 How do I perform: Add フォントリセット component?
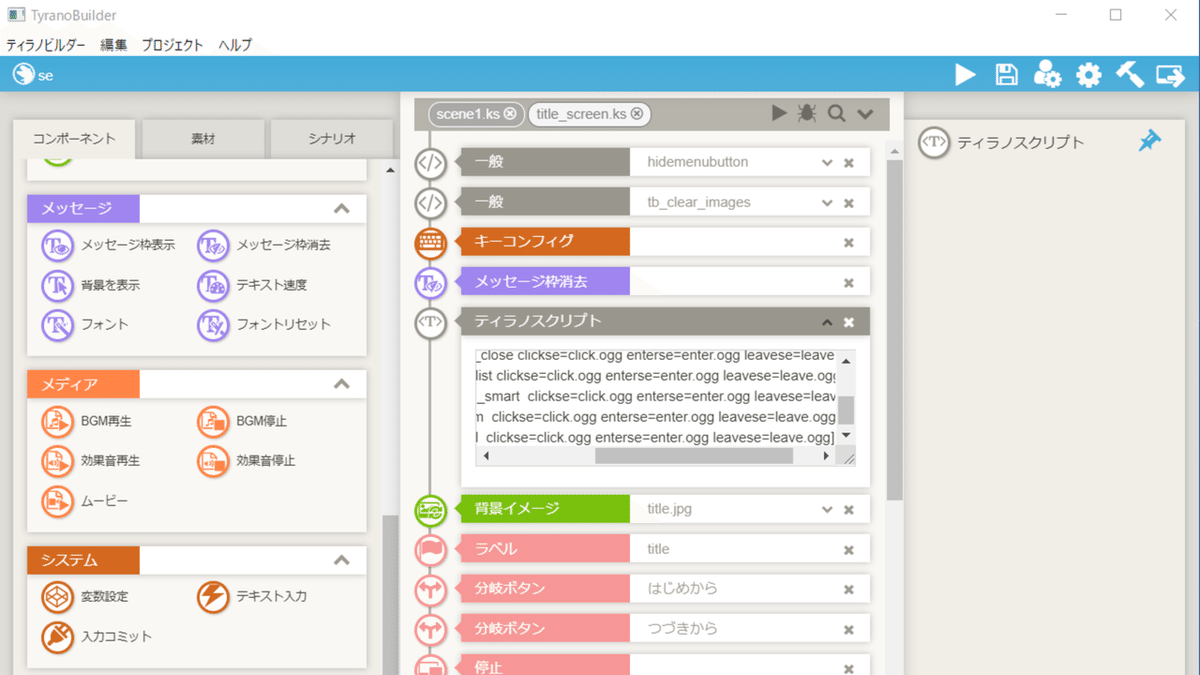pos(264,325)
